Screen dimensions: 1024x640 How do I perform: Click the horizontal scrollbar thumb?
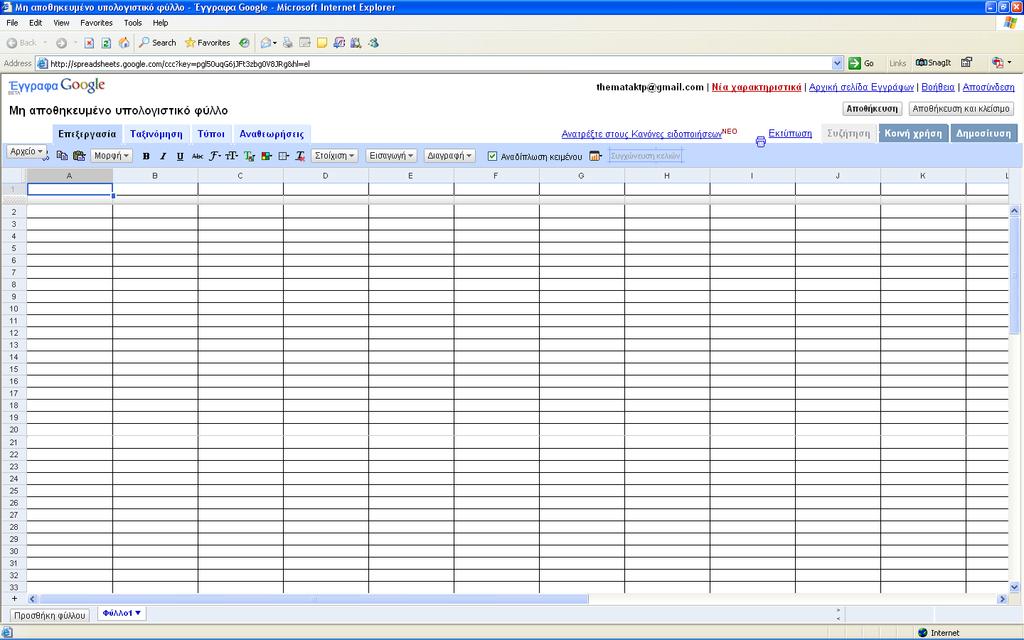click(x=314, y=599)
